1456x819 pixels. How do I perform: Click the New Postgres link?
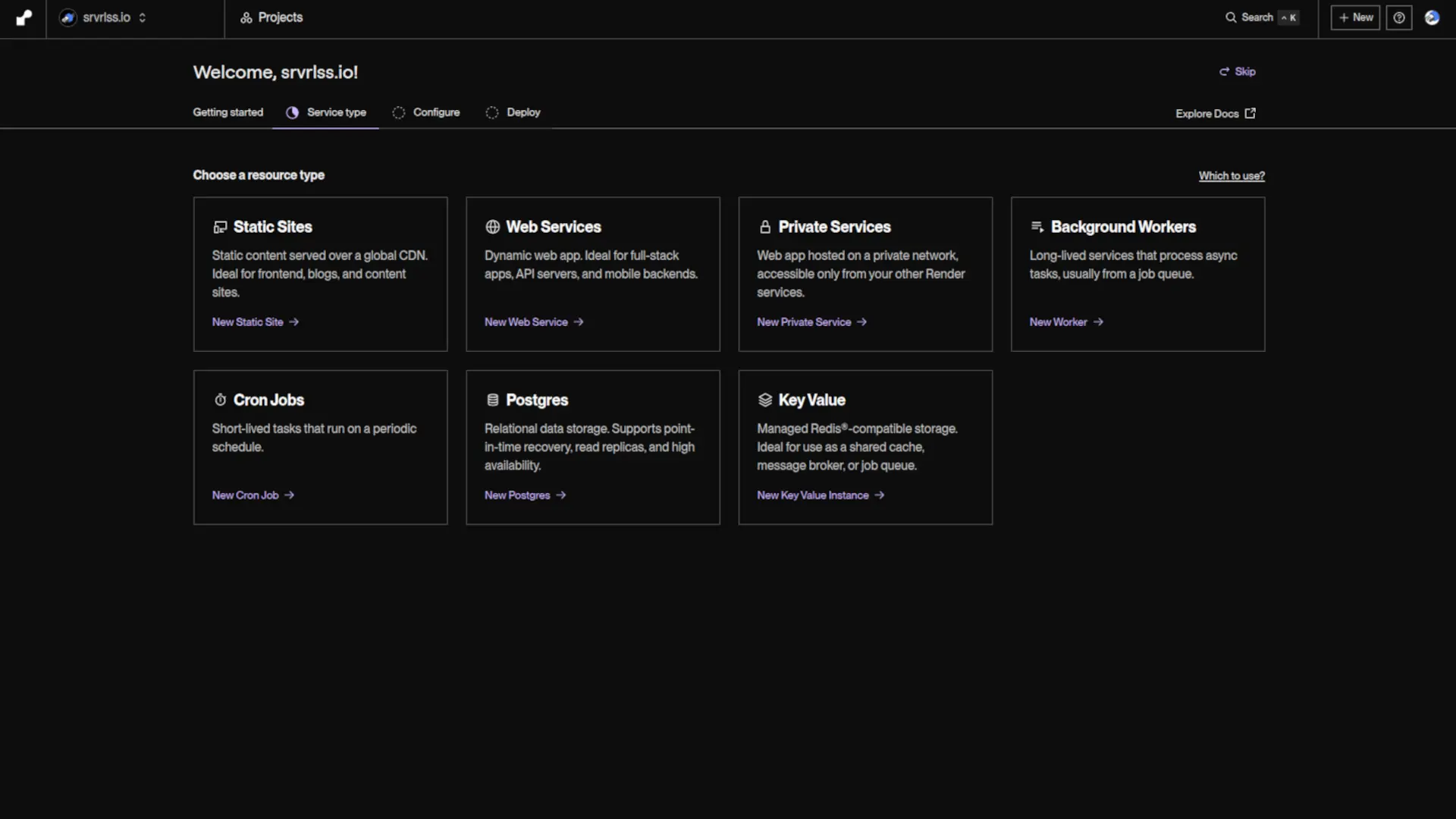click(526, 495)
